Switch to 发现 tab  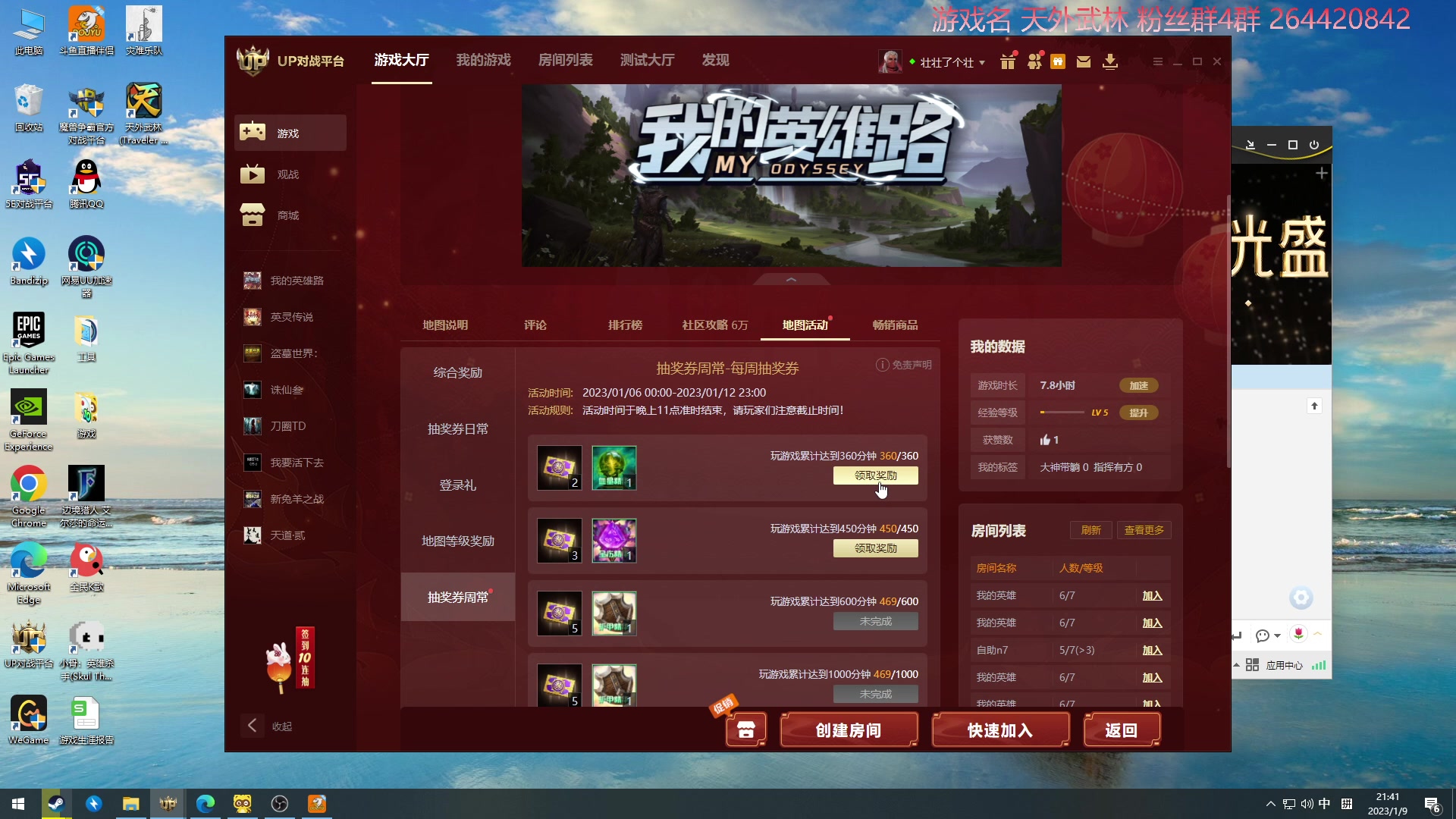(x=715, y=60)
